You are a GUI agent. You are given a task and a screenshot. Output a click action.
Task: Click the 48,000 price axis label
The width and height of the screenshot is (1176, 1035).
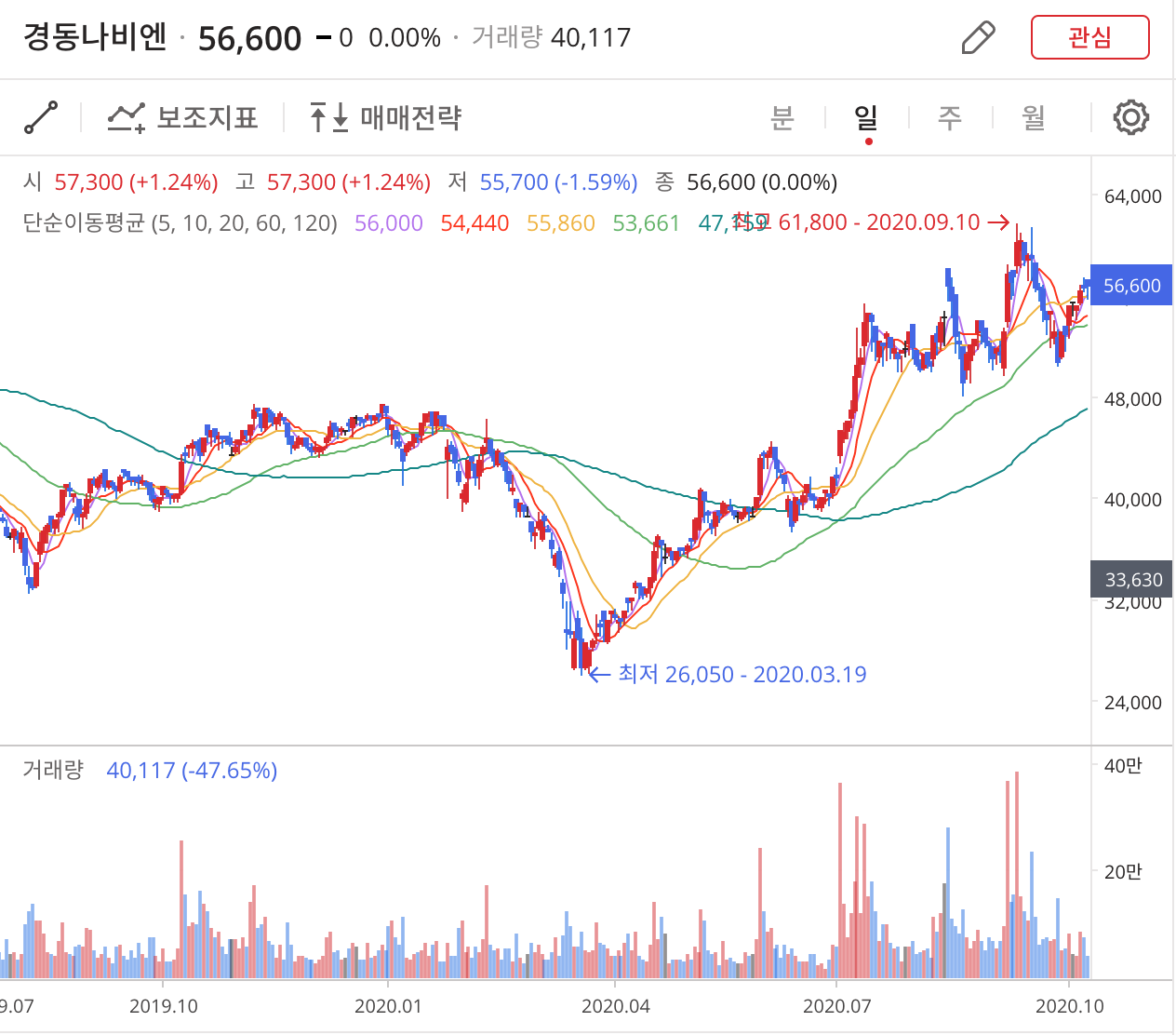pyautogui.click(x=1132, y=399)
